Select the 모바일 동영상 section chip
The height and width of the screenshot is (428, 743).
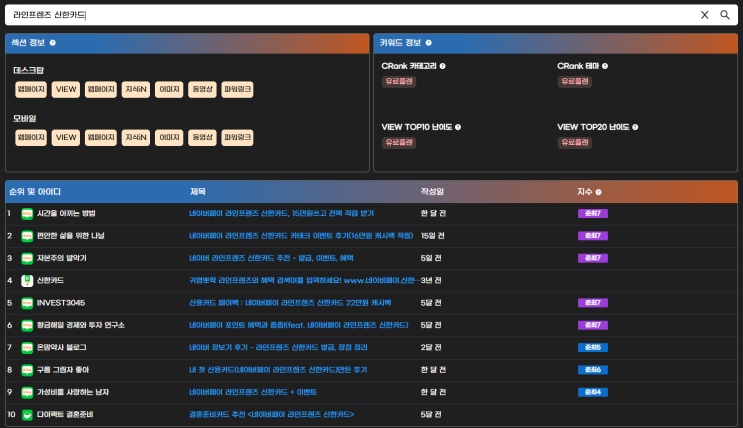(202, 137)
